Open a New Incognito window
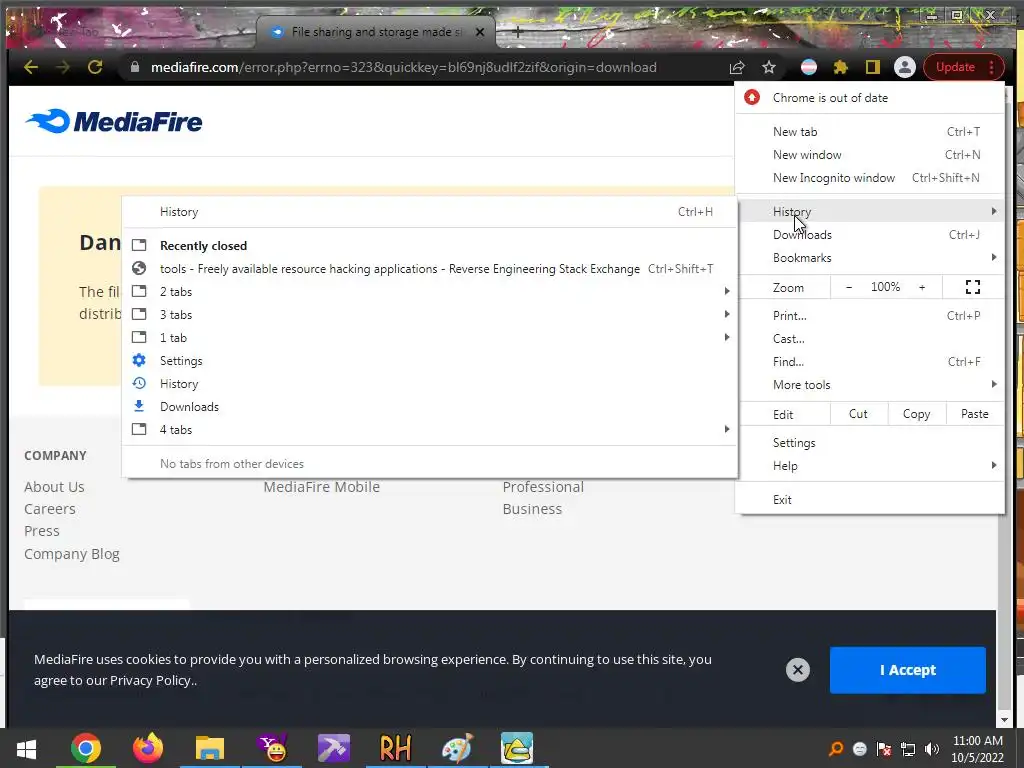1024x768 pixels. [x=870, y=178]
